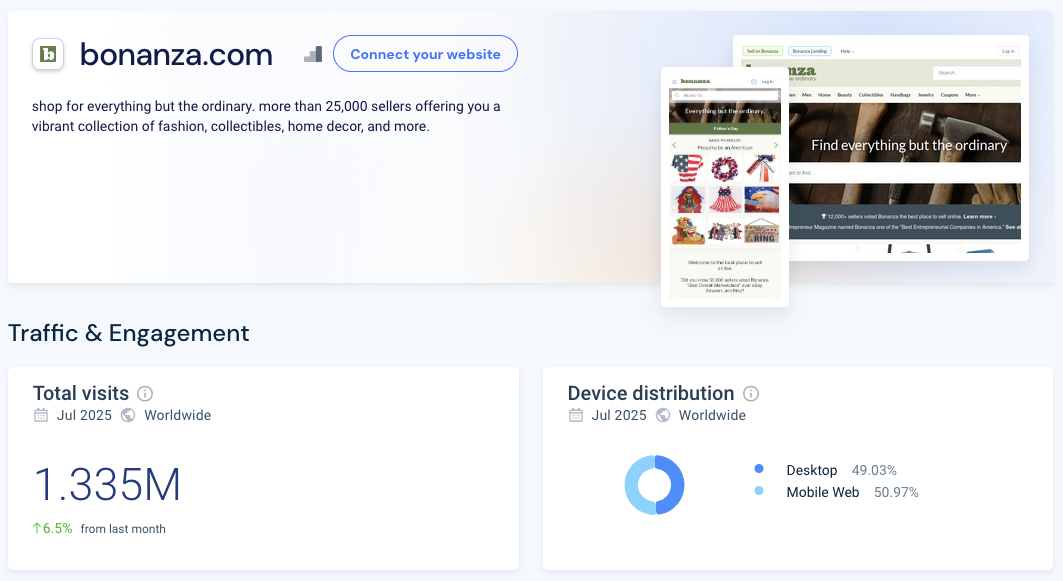This screenshot has height=581, width=1063.
Task: Click Worldwide under Device distribution
Action: point(712,415)
